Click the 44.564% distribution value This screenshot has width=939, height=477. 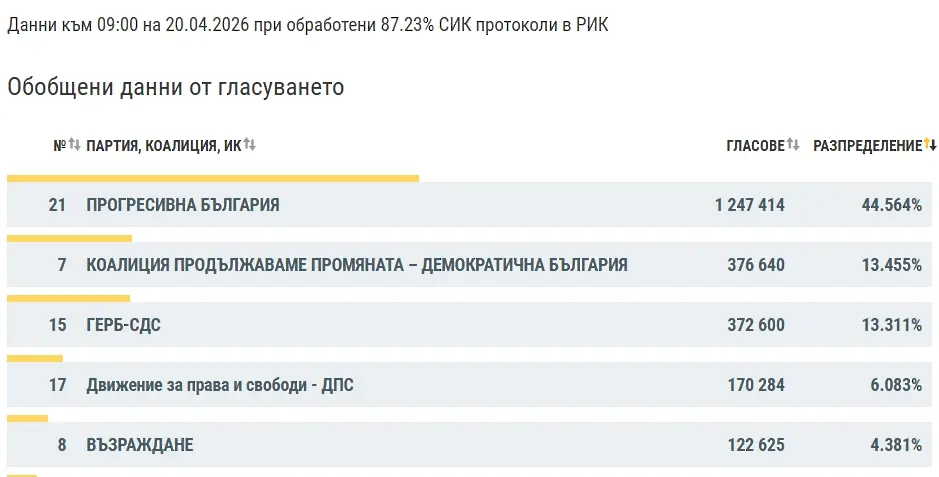point(891,205)
